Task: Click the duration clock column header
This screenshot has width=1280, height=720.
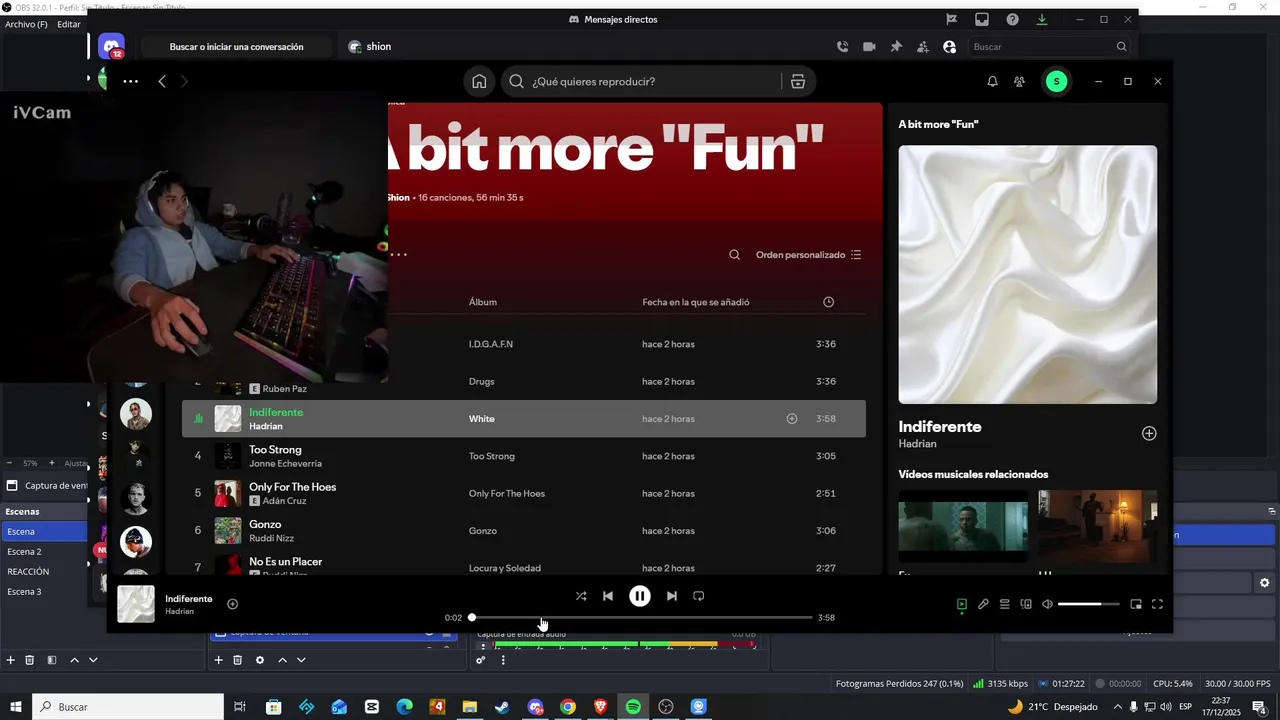Action: (x=828, y=302)
